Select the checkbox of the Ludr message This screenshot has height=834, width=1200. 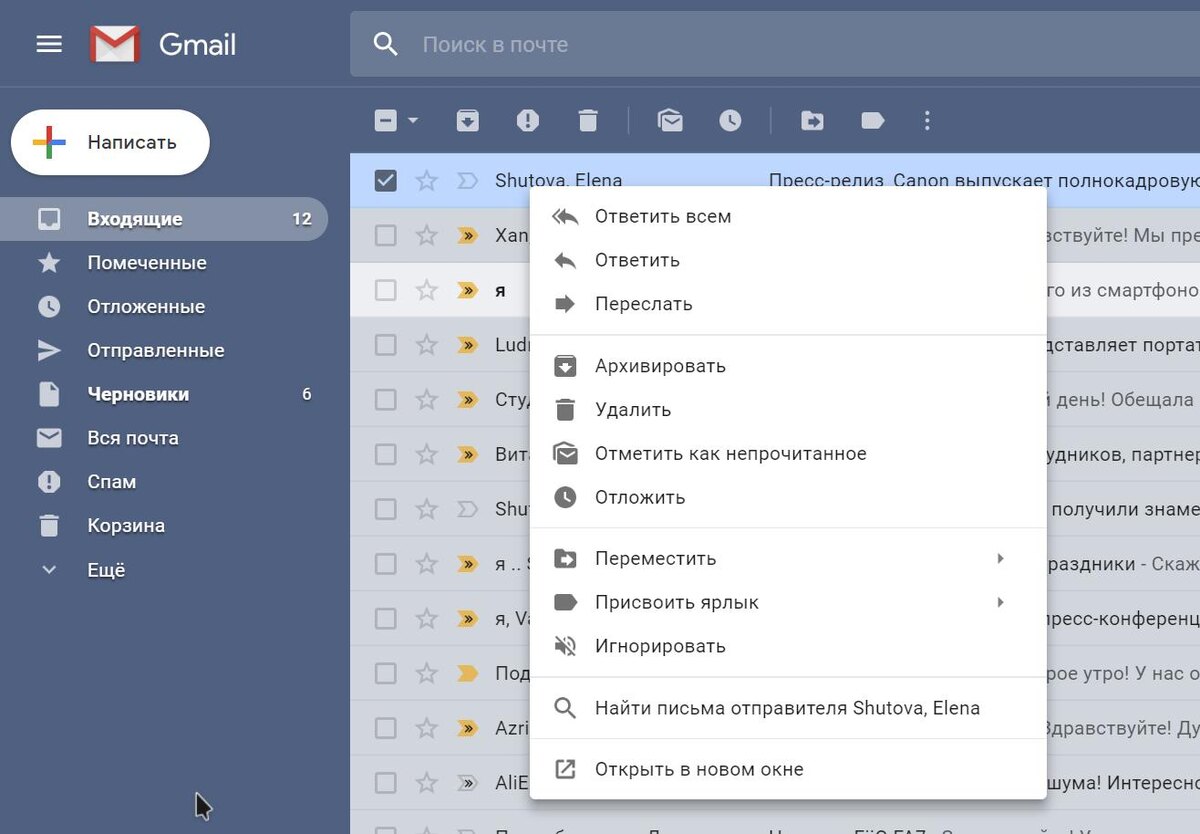coord(385,345)
